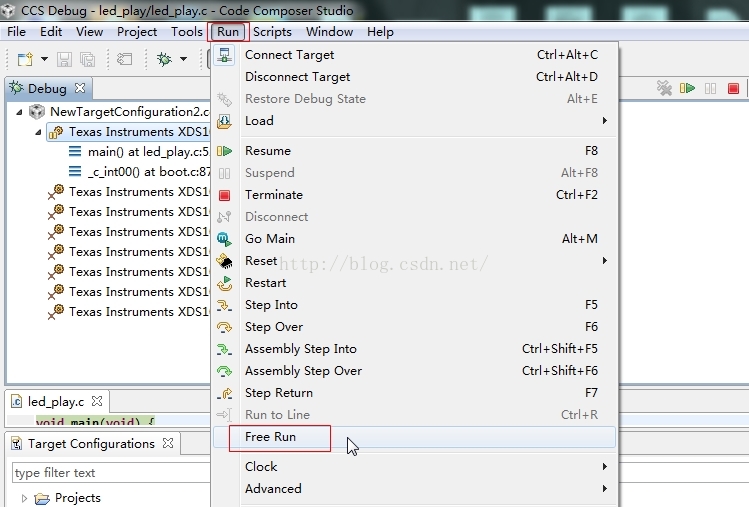Screen dimensions: 749x507
Task: Click Resume button in Debug view toolbar
Action: coord(687,88)
